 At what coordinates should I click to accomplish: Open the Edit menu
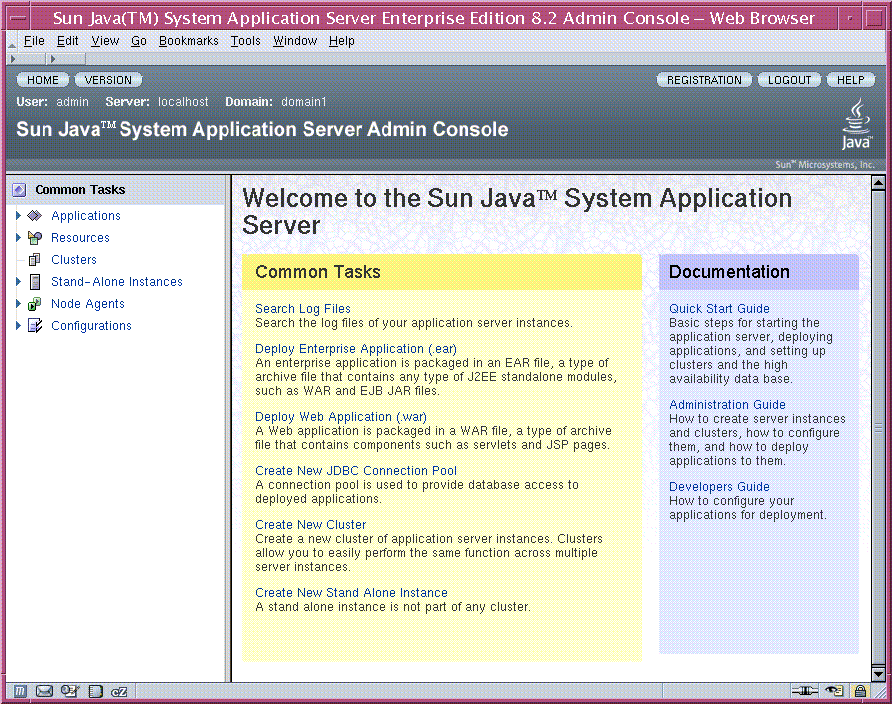(68, 41)
